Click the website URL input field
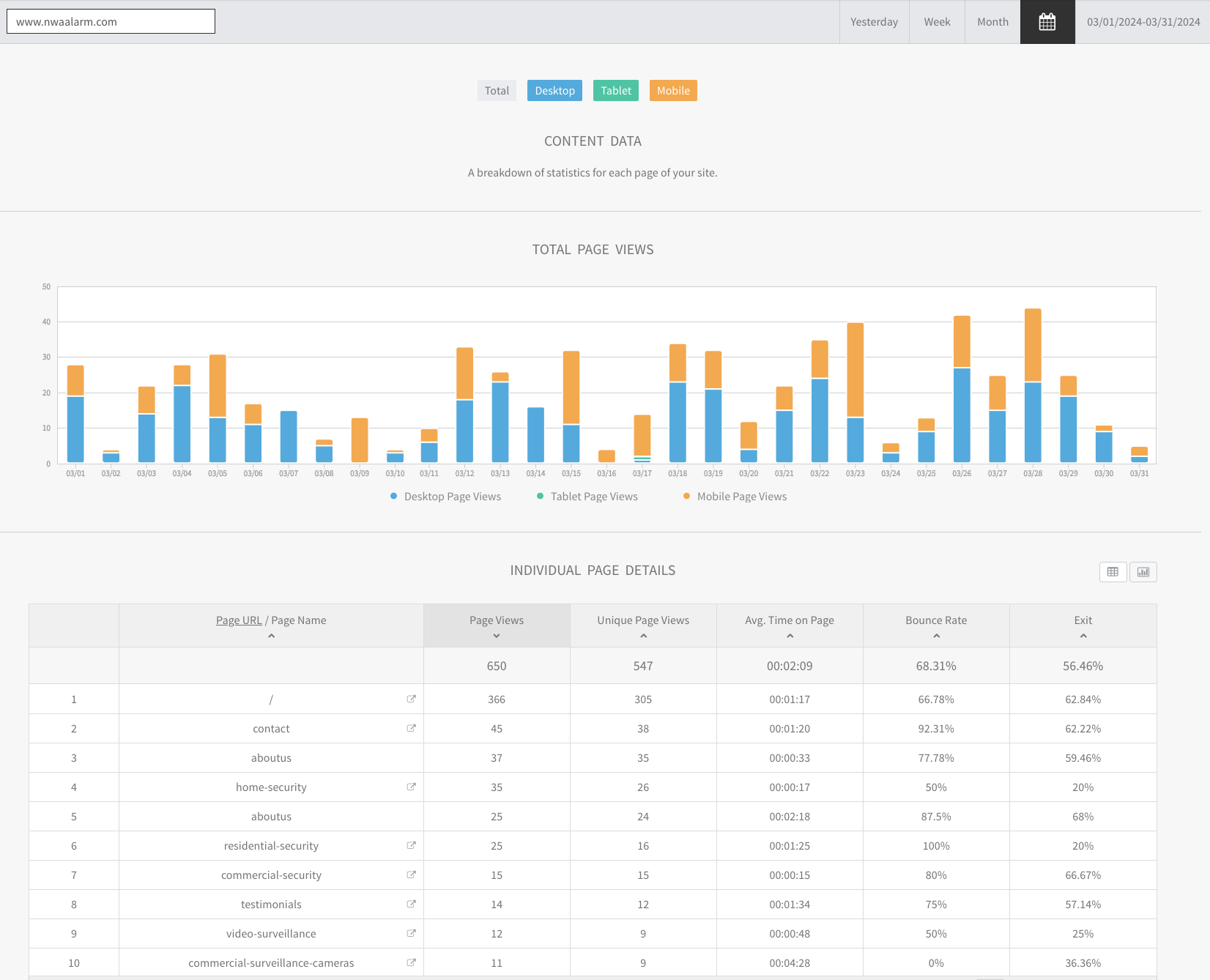 [111, 22]
